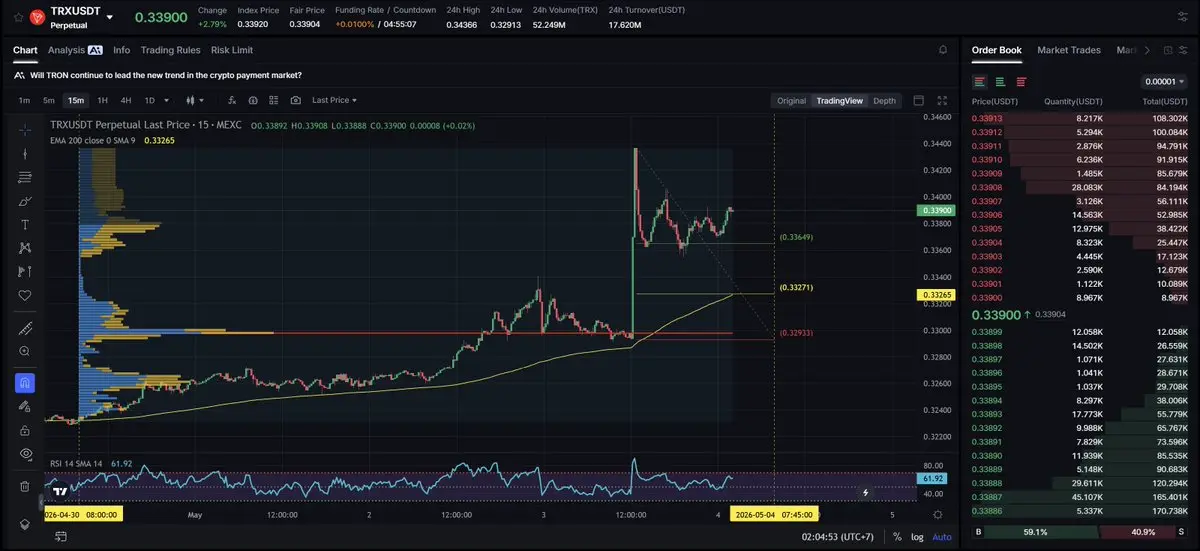Toggle hide all drawings eye icon
The height and width of the screenshot is (551, 1200).
[25, 454]
